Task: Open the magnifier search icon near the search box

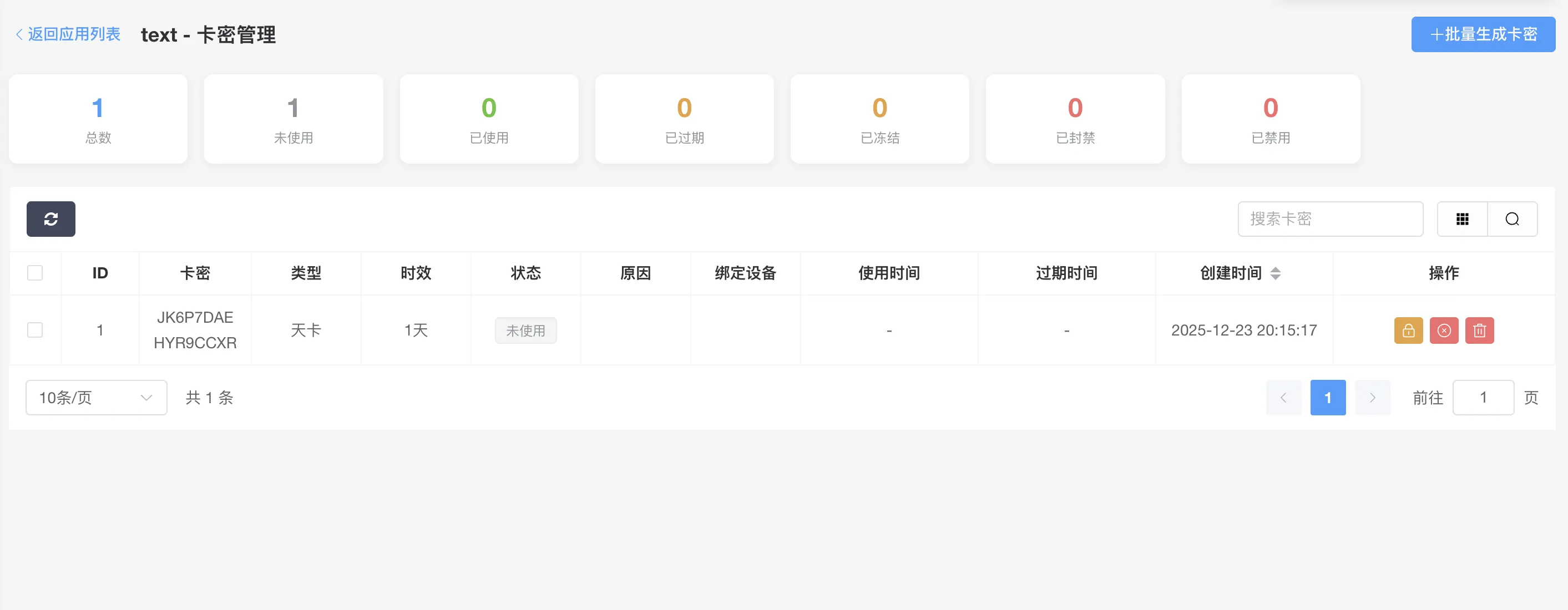Action: click(x=1512, y=219)
